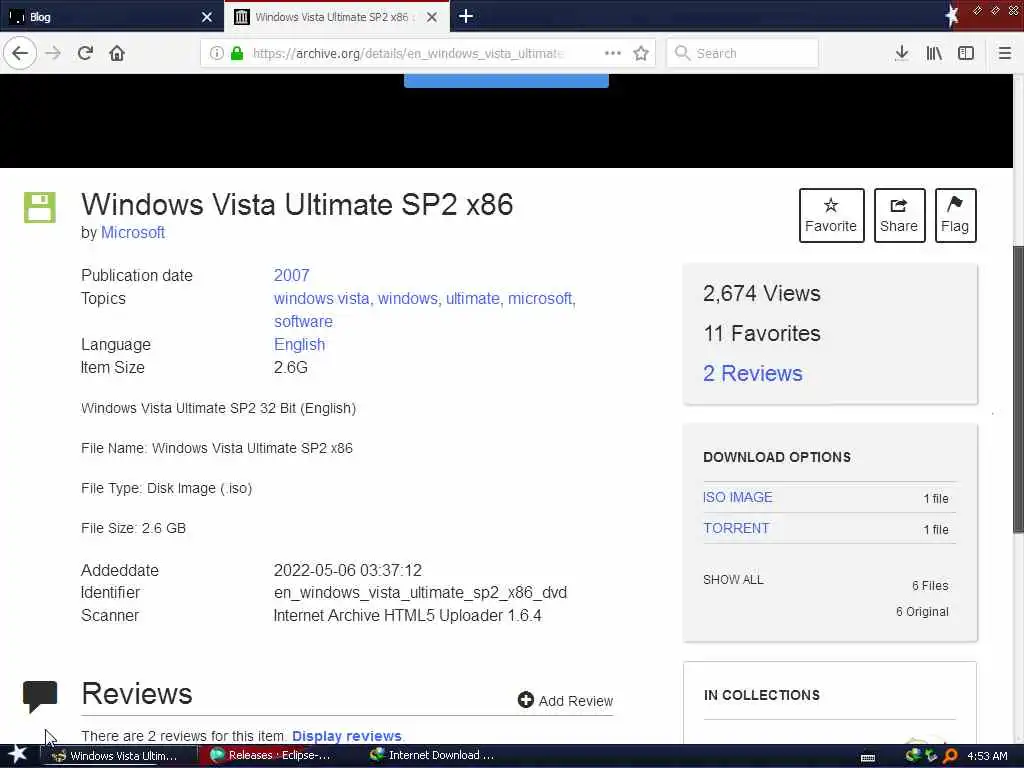Select the identifier en_windows_vista_ultimate_sp2_x86_dvd text
Screen dimensions: 1024x768
(420, 593)
